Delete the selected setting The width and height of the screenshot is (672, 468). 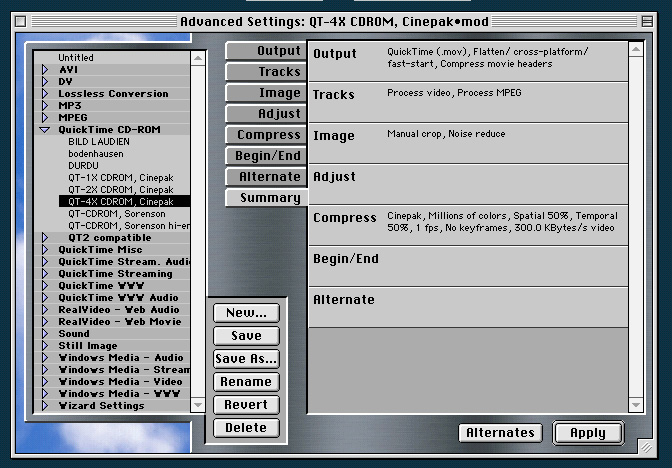tap(246, 428)
